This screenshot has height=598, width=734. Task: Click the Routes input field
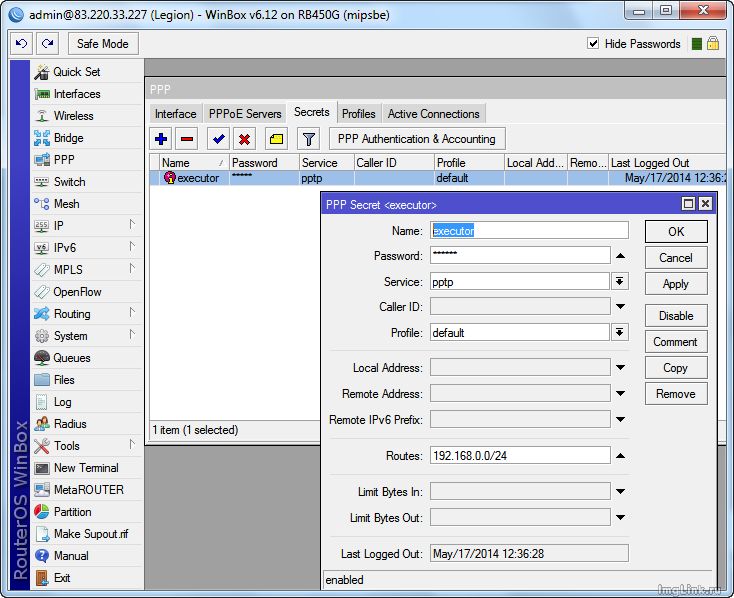[520, 455]
